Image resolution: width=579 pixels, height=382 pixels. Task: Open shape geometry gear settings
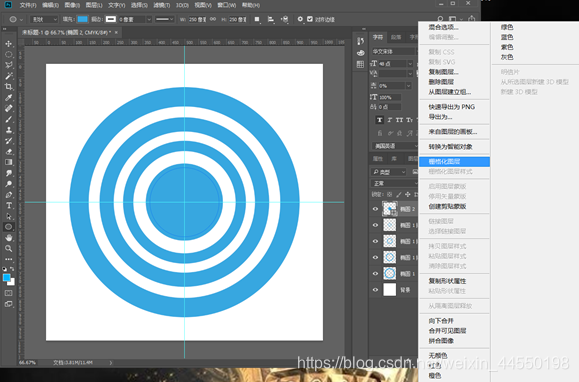300,19
